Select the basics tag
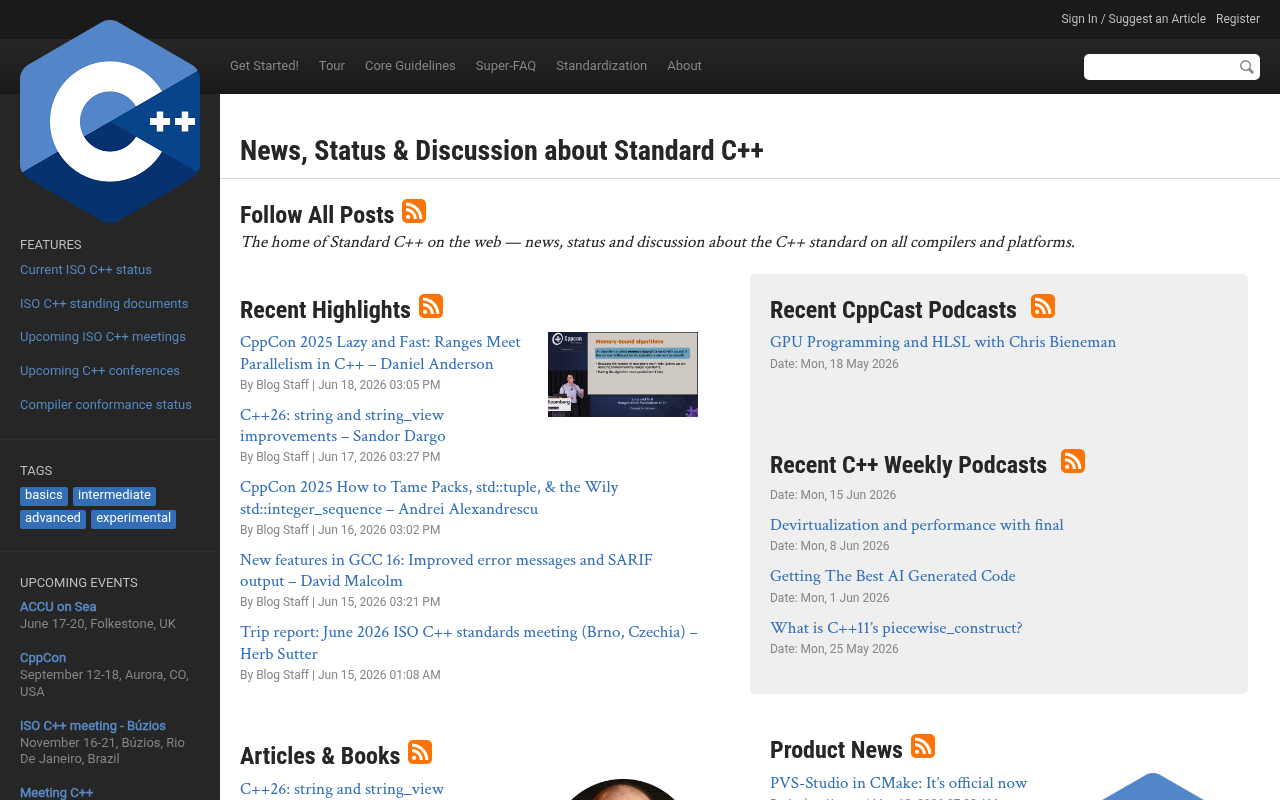The width and height of the screenshot is (1280, 800). click(44, 496)
